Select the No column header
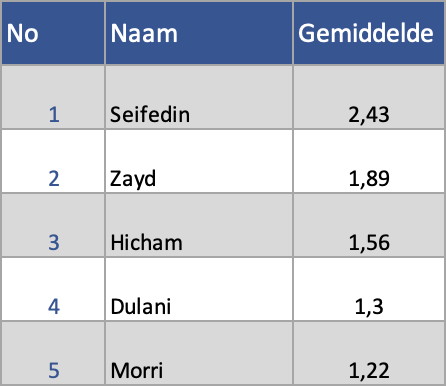 point(53,33)
